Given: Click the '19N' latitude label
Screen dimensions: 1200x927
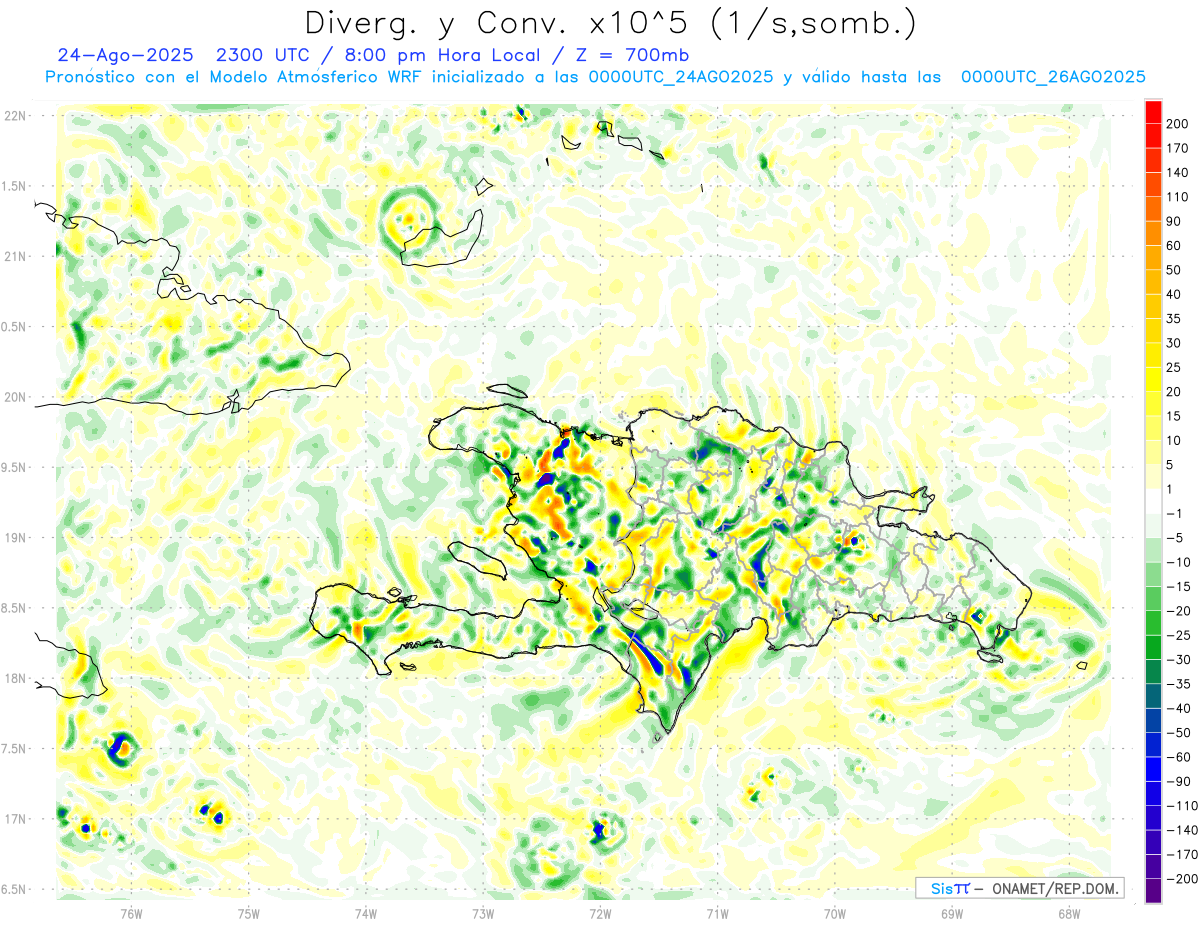Looking at the screenshot, I should 15,538.
